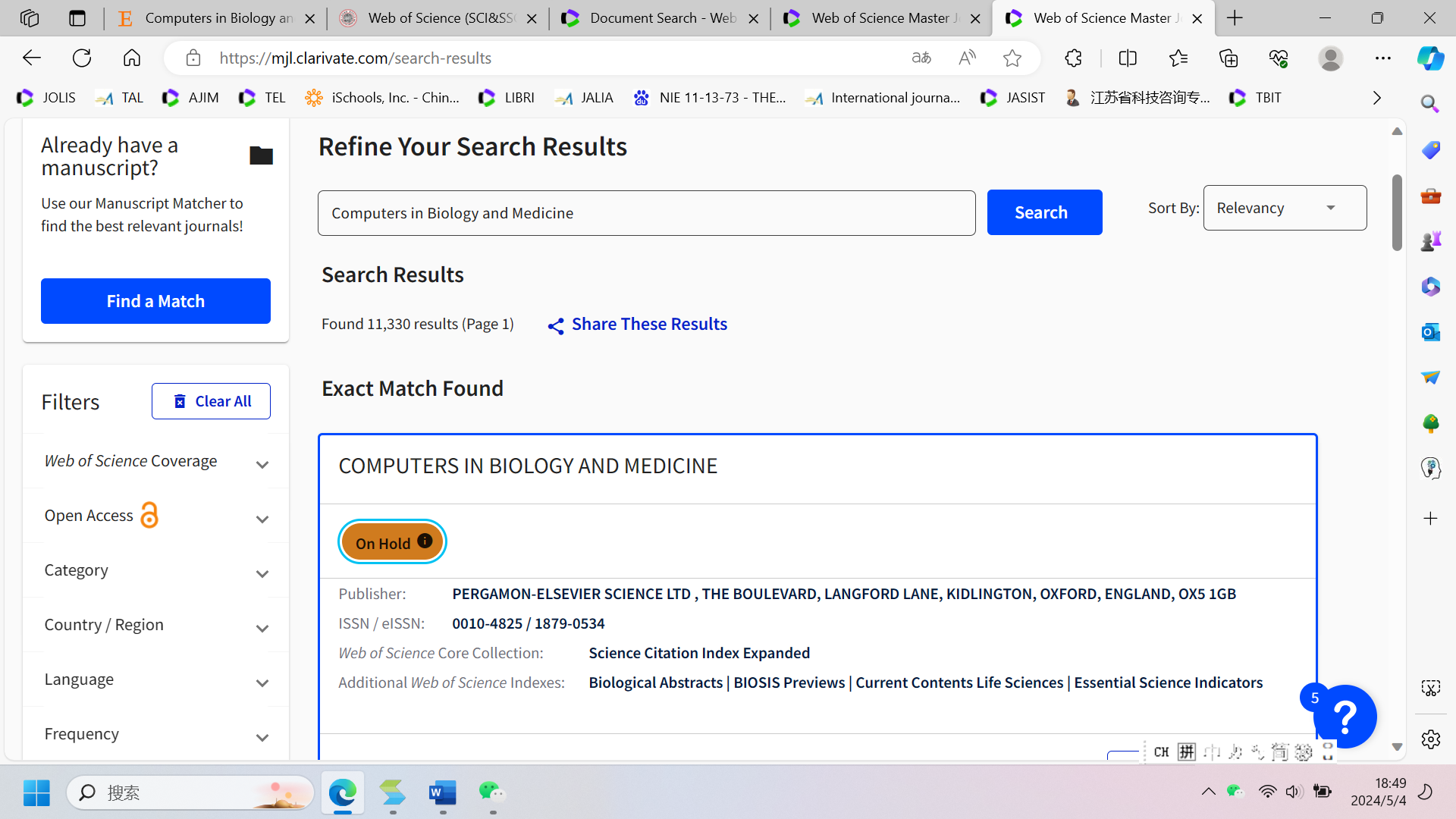Open the LIBRI bookmark
This screenshot has width=1456, height=819.
(x=507, y=98)
